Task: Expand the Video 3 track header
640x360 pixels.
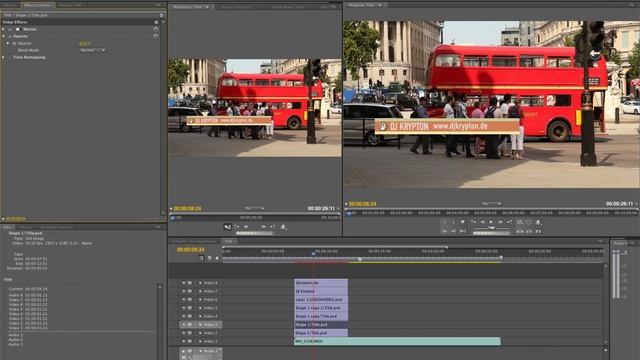Action: (200, 324)
